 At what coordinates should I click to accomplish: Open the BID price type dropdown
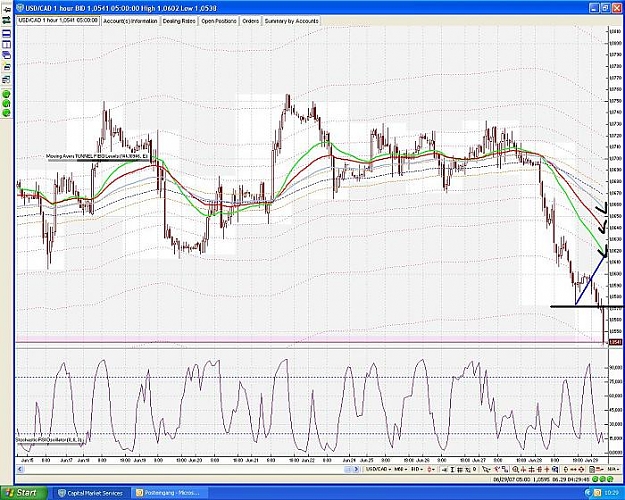click(x=417, y=469)
